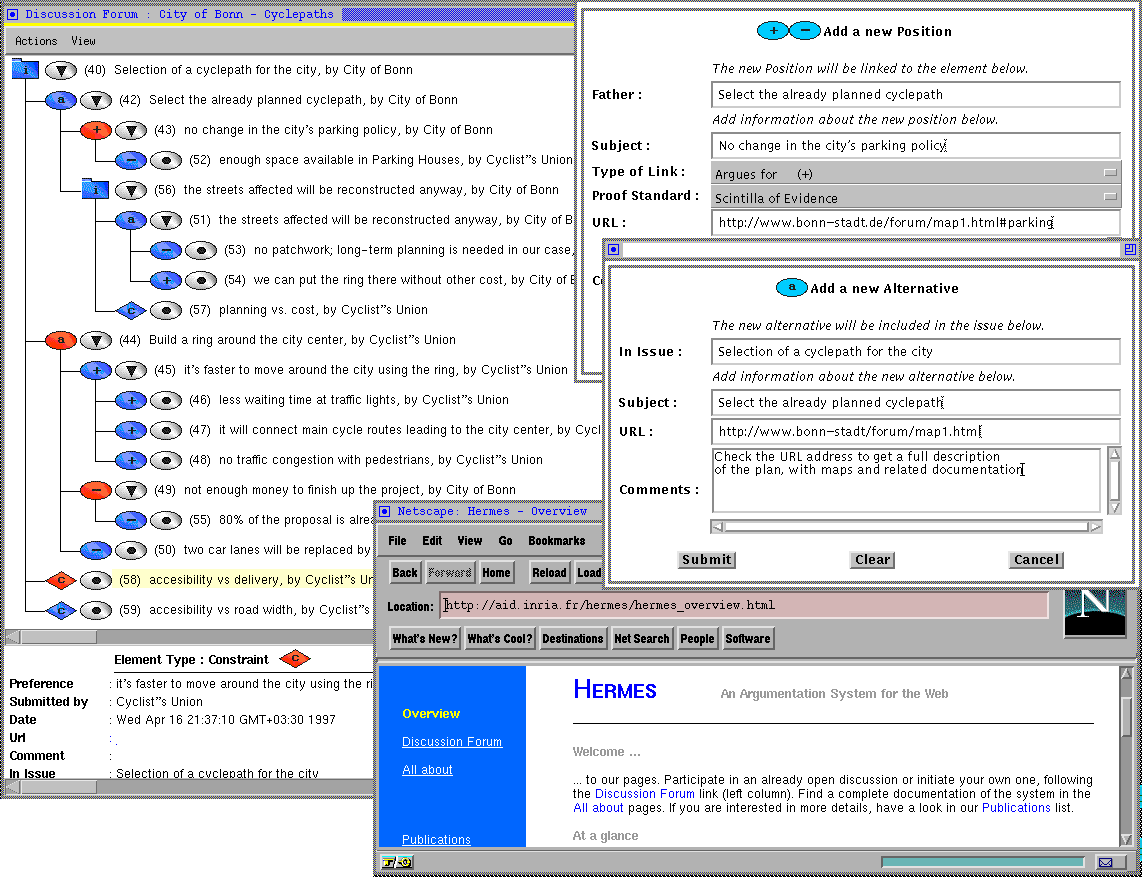This screenshot has height=877, width=1142.
Task: Click the red constraint diamond of row 58
Action: pyautogui.click(x=61, y=581)
